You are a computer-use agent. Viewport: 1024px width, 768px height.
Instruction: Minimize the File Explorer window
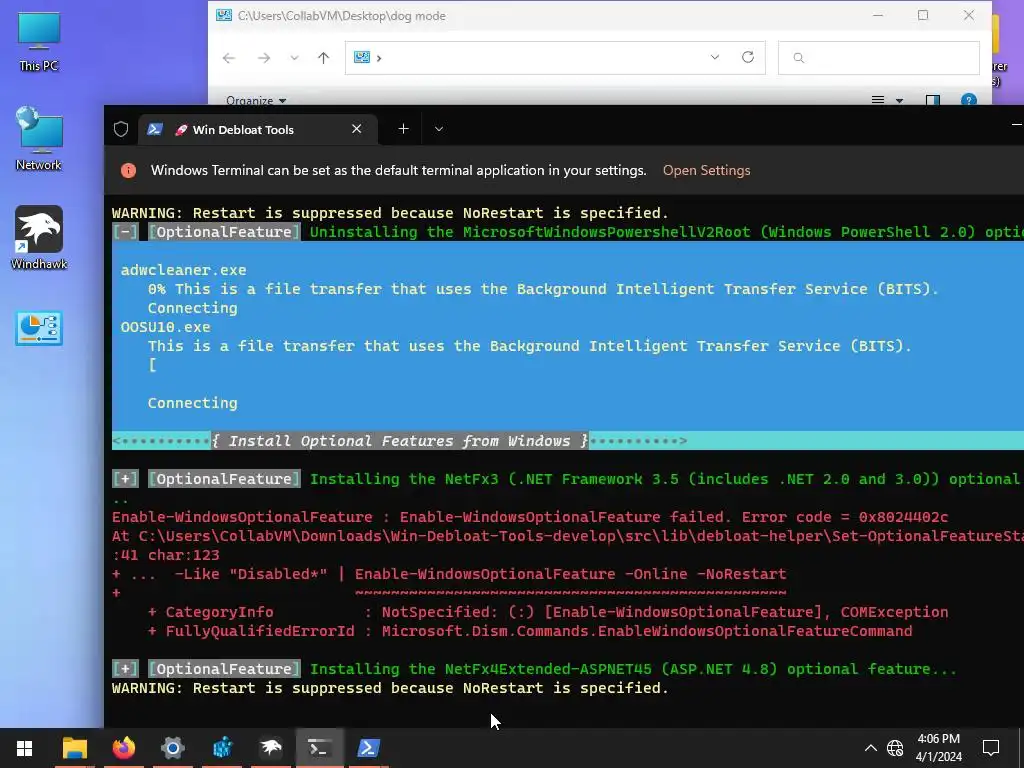pos(877,16)
